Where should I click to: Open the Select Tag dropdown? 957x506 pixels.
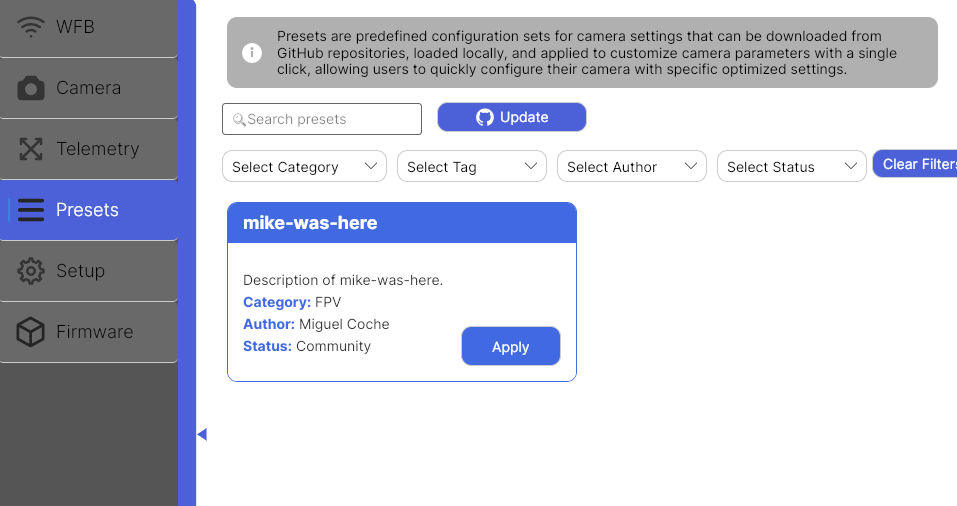click(x=472, y=166)
